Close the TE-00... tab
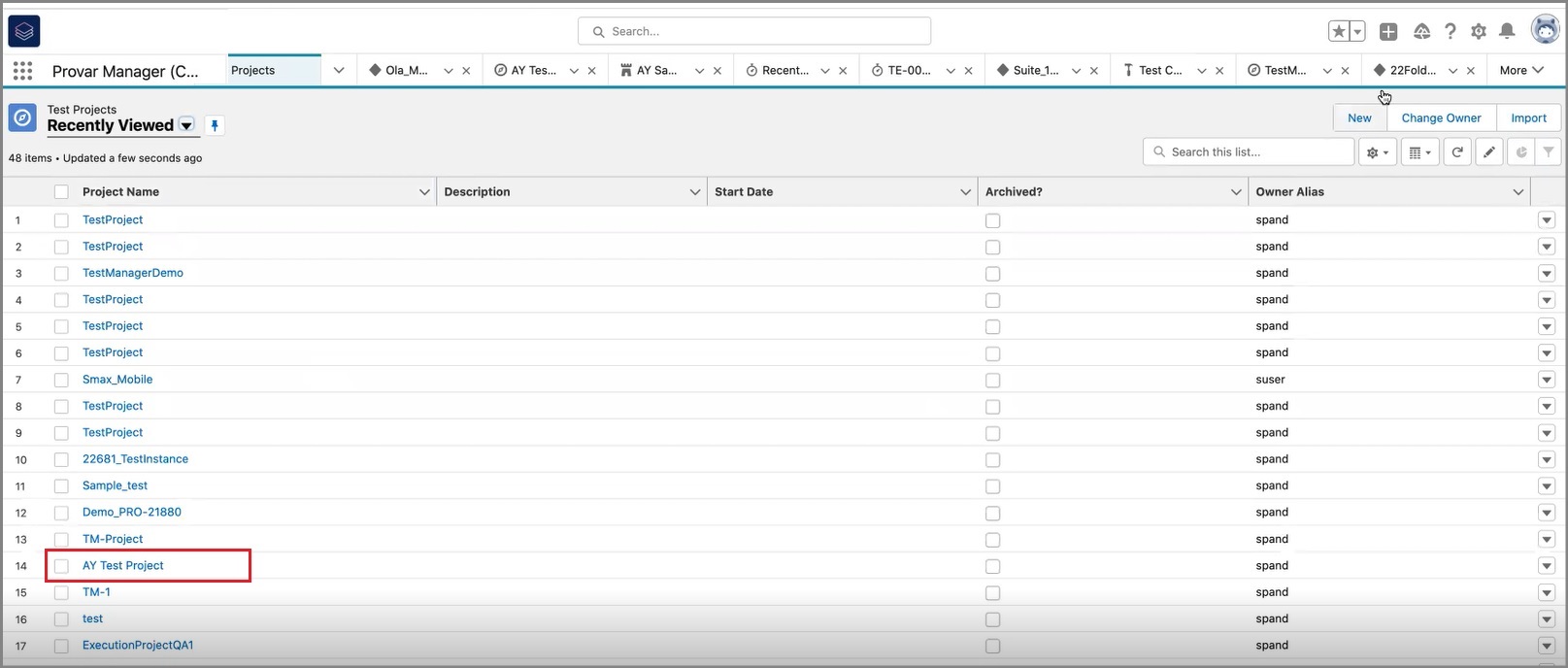1568x668 pixels. click(x=969, y=71)
